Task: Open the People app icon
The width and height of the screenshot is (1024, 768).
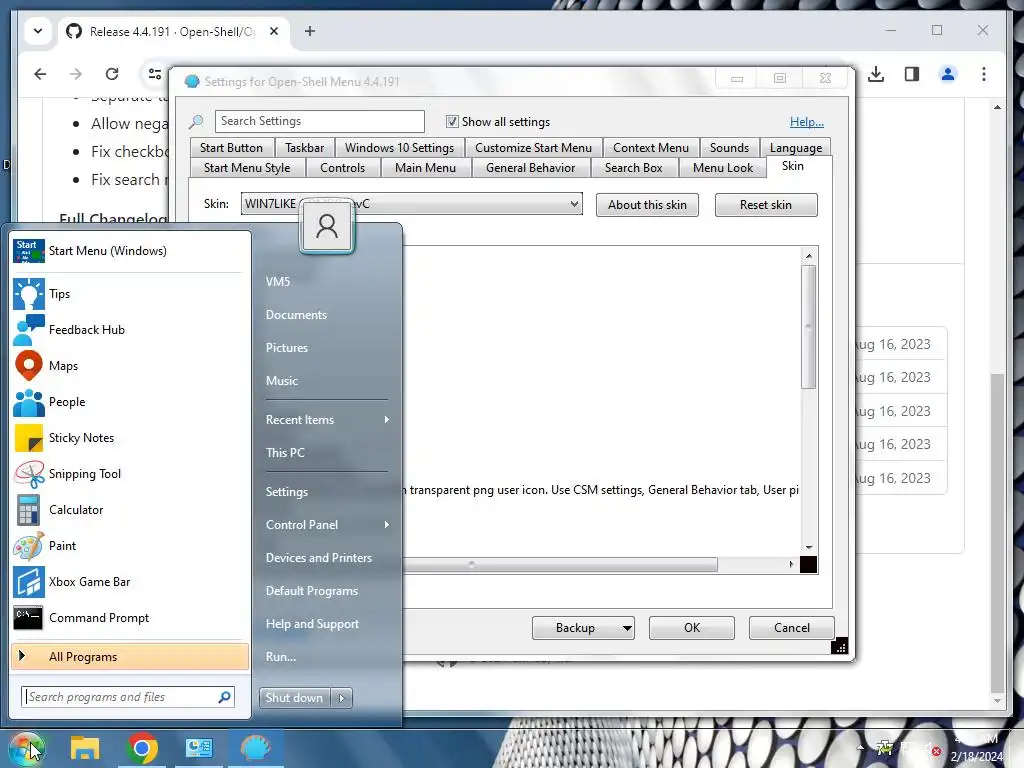Action: (x=29, y=402)
